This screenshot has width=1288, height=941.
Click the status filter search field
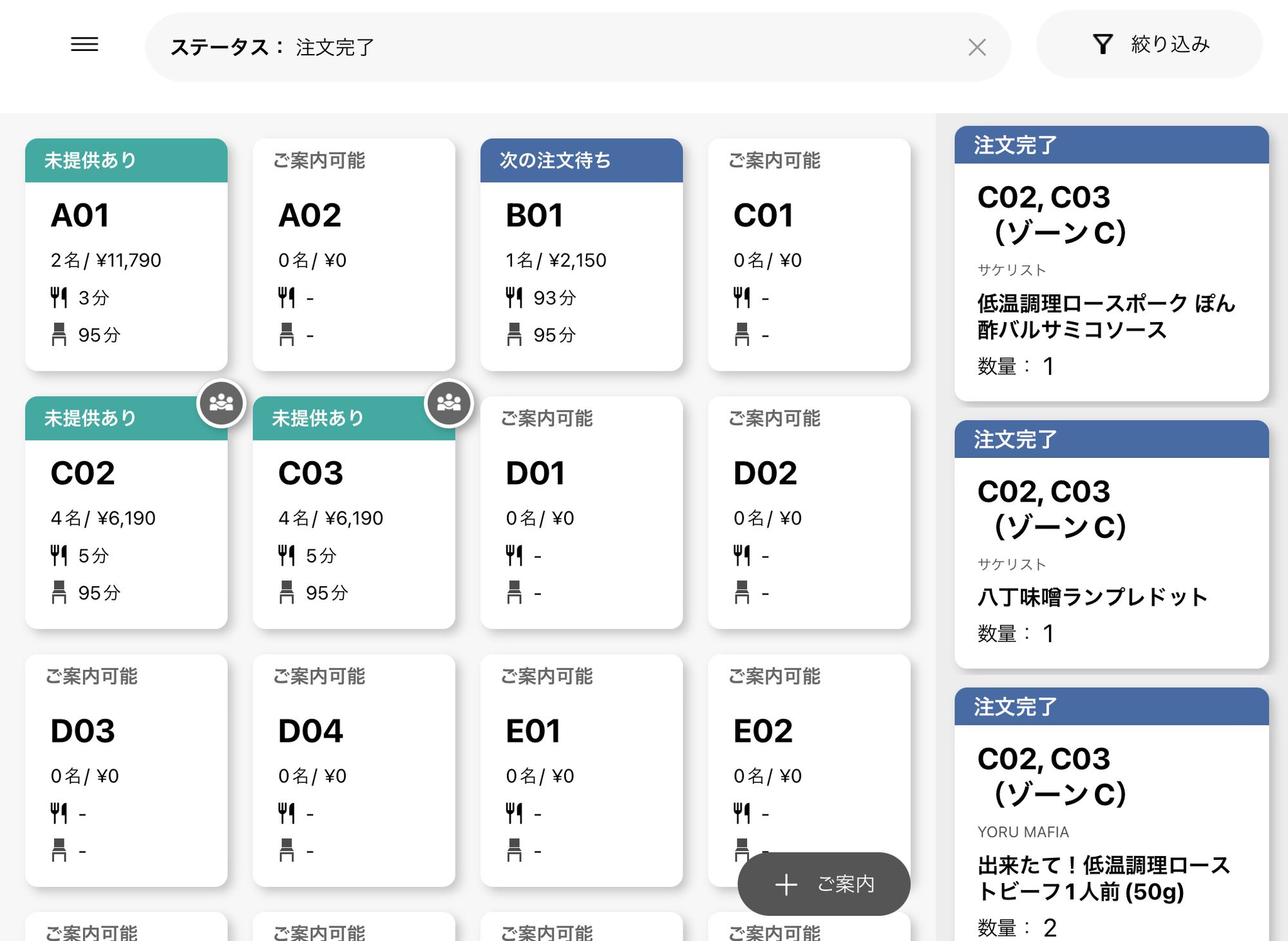coord(580,47)
